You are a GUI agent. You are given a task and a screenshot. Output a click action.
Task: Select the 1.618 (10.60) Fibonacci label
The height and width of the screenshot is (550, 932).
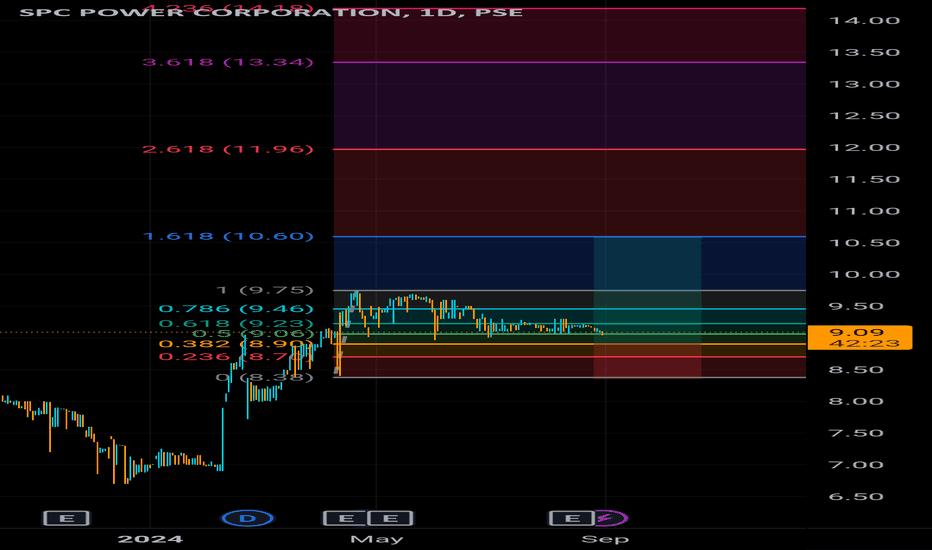point(228,236)
